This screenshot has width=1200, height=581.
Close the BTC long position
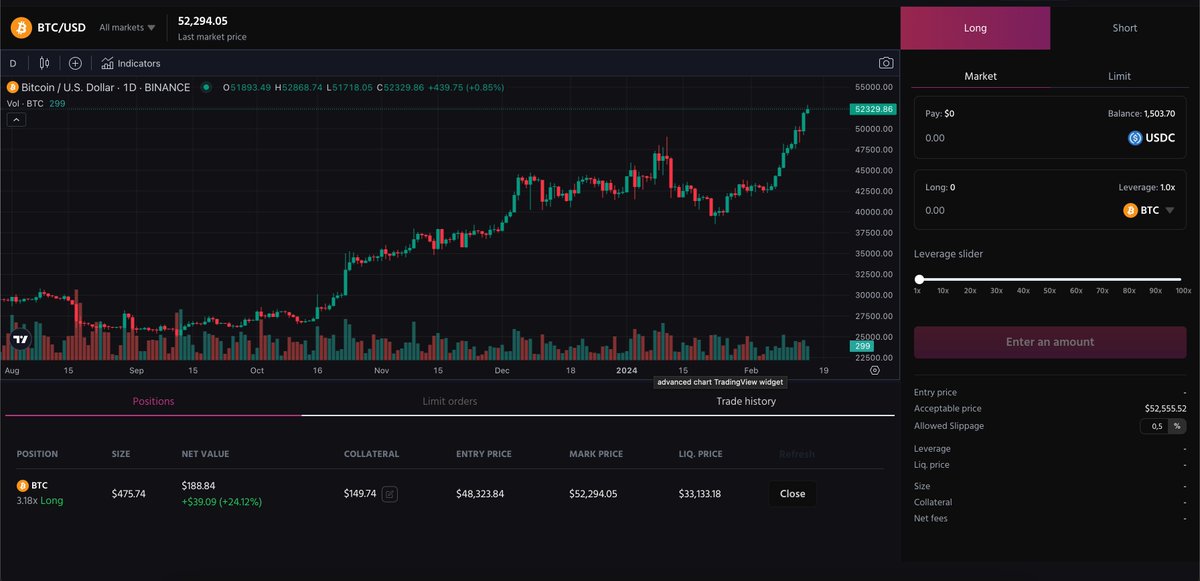(x=792, y=493)
